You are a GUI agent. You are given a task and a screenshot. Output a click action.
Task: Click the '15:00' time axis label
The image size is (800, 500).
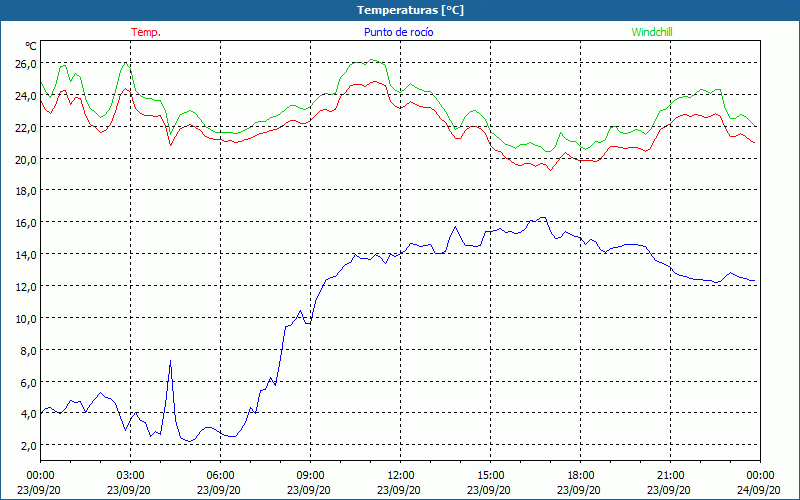click(x=490, y=476)
